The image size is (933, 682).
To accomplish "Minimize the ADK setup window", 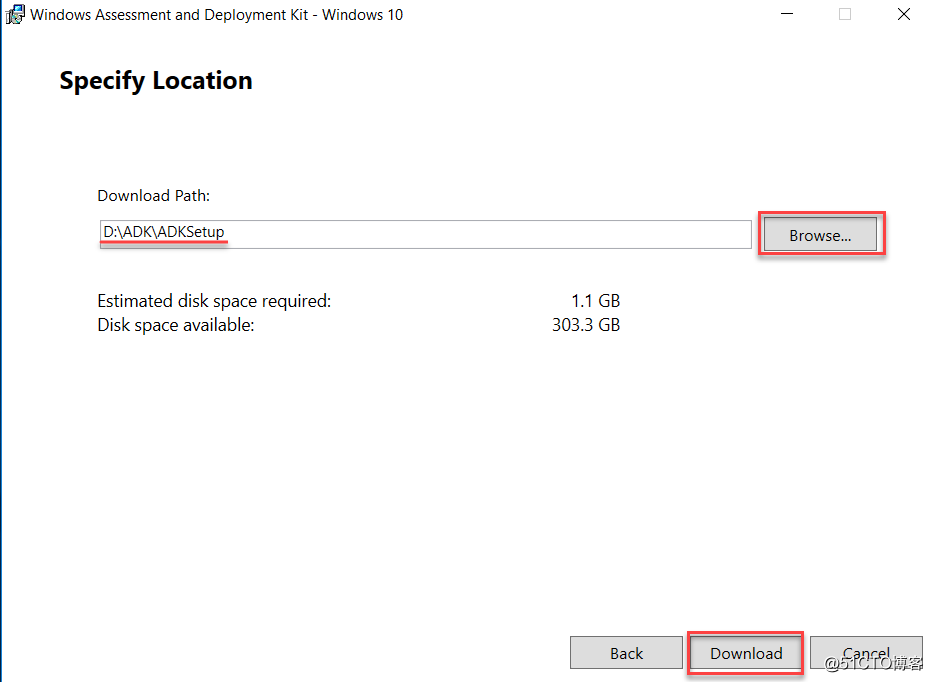I will click(x=787, y=14).
